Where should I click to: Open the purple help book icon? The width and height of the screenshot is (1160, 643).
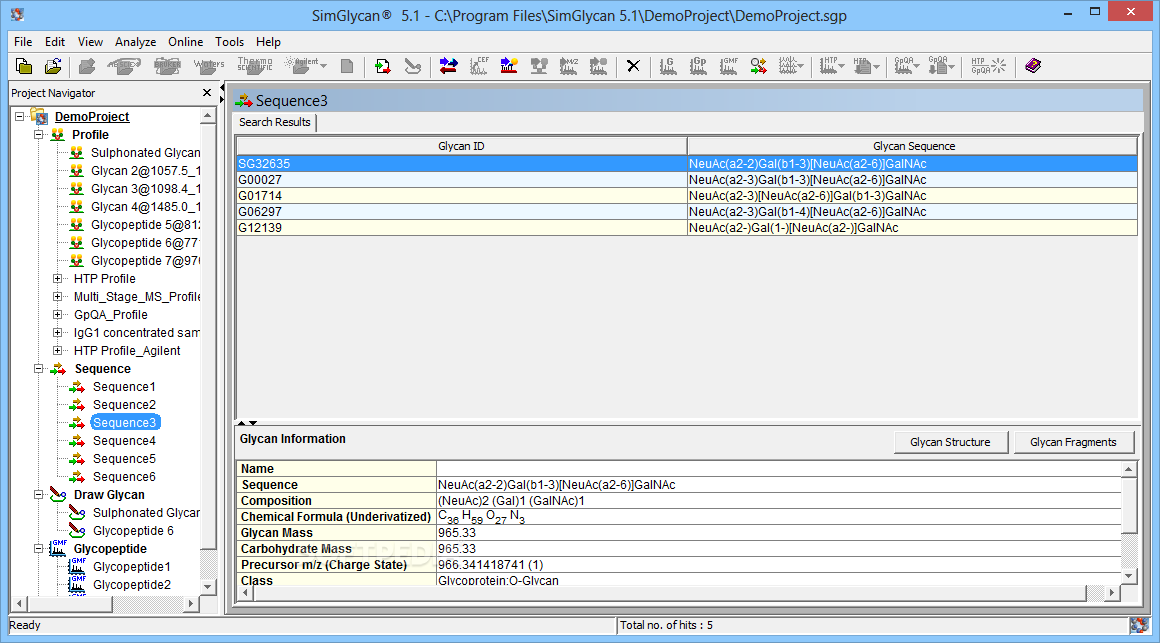pos(1033,67)
